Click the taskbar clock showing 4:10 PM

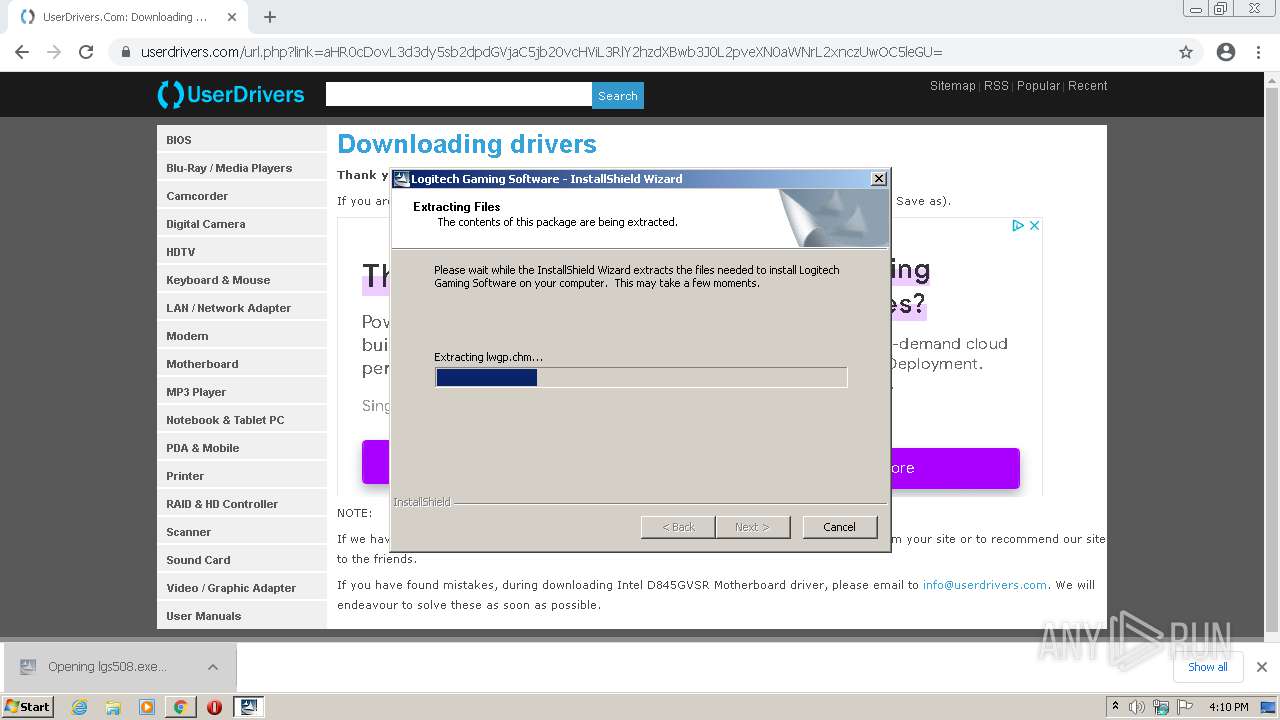pos(1228,707)
